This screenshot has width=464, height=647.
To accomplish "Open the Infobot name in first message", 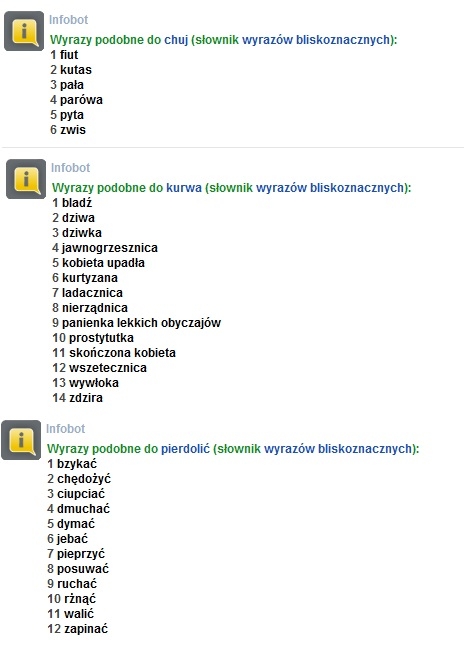I will [x=68, y=19].
